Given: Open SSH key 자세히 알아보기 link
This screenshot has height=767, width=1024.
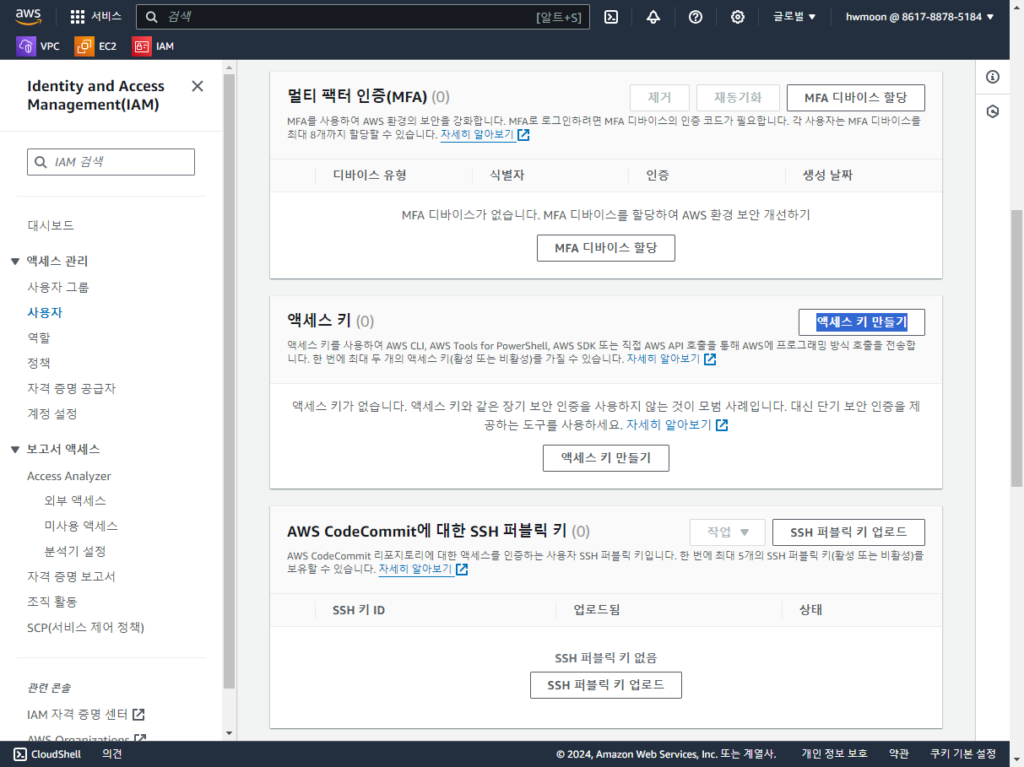Looking at the screenshot, I should (415, 569).
